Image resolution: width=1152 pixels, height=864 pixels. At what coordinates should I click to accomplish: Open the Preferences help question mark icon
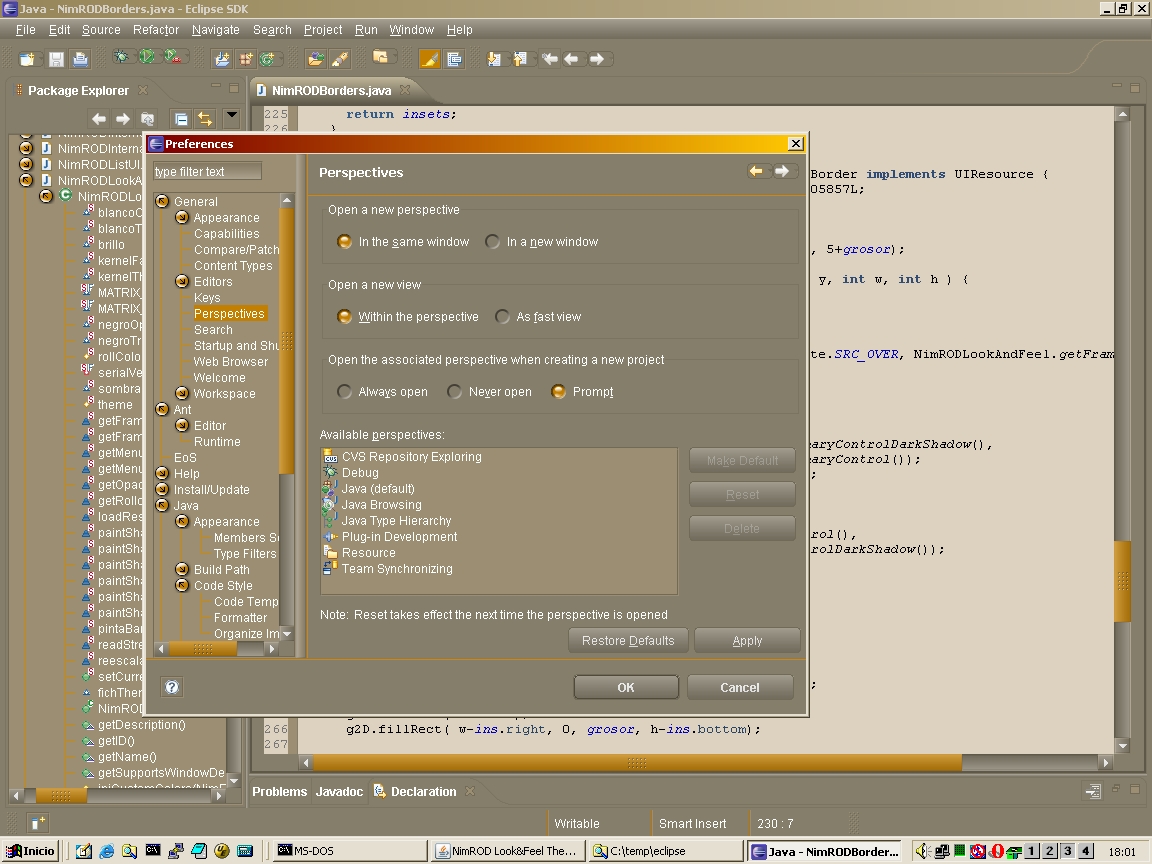coord(172,687)
